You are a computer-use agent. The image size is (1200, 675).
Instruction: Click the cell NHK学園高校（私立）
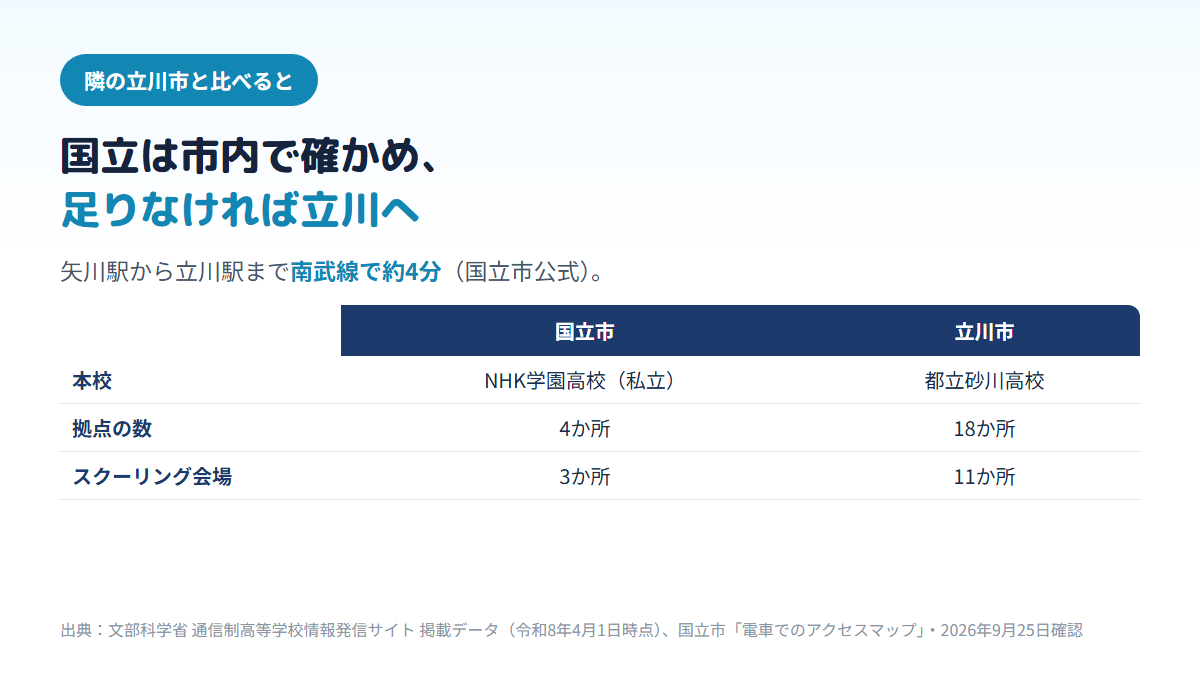coord(585,381)
